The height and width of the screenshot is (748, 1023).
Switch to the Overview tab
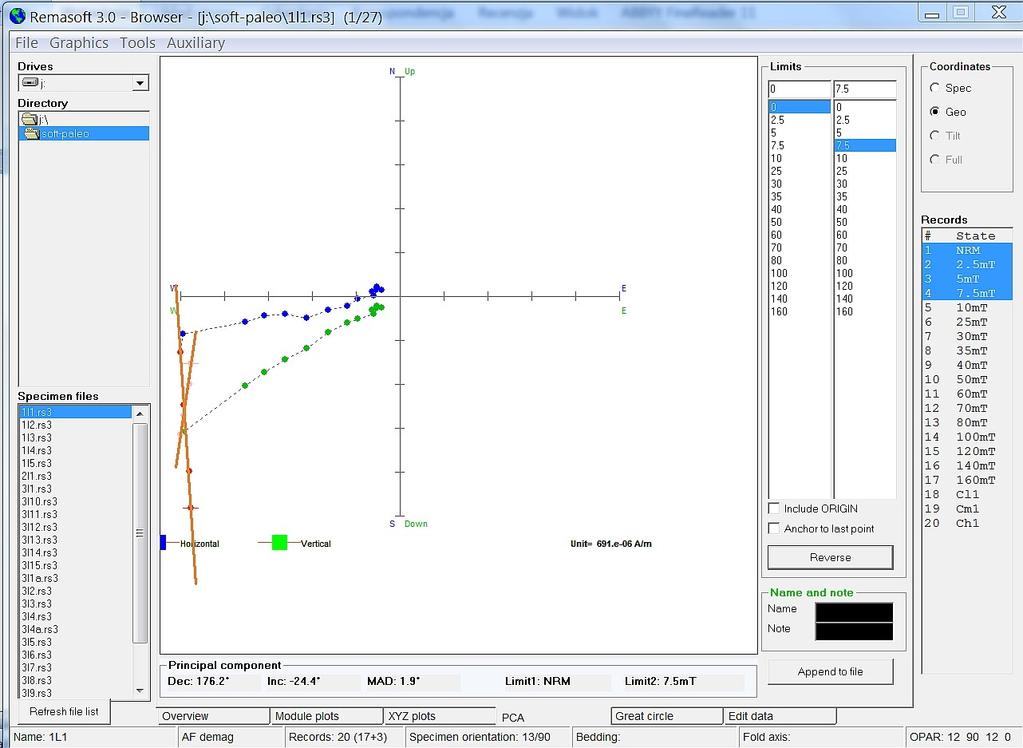[x=213, y=716]
